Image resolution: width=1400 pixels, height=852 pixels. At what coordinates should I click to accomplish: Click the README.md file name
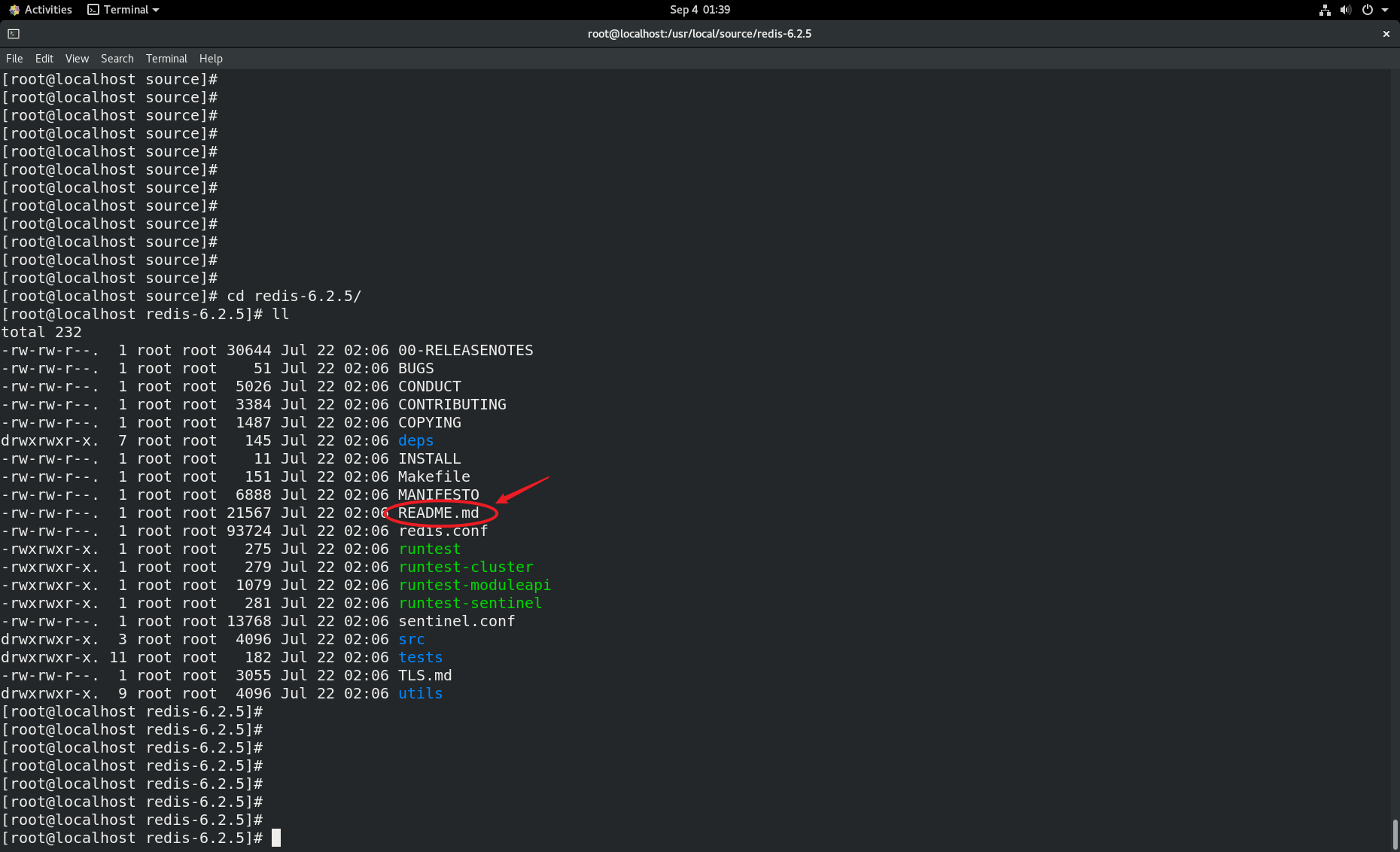(x=439, y=513)
